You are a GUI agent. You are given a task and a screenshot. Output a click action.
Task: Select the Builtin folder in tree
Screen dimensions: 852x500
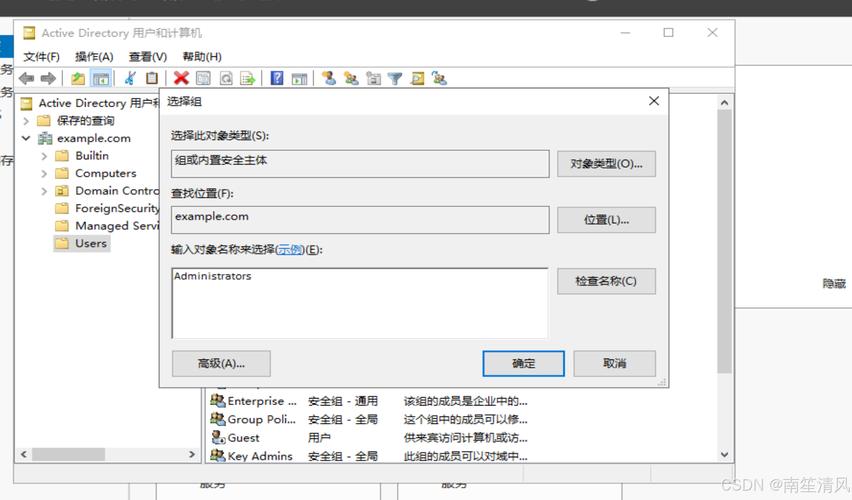(x=82, y=156)
